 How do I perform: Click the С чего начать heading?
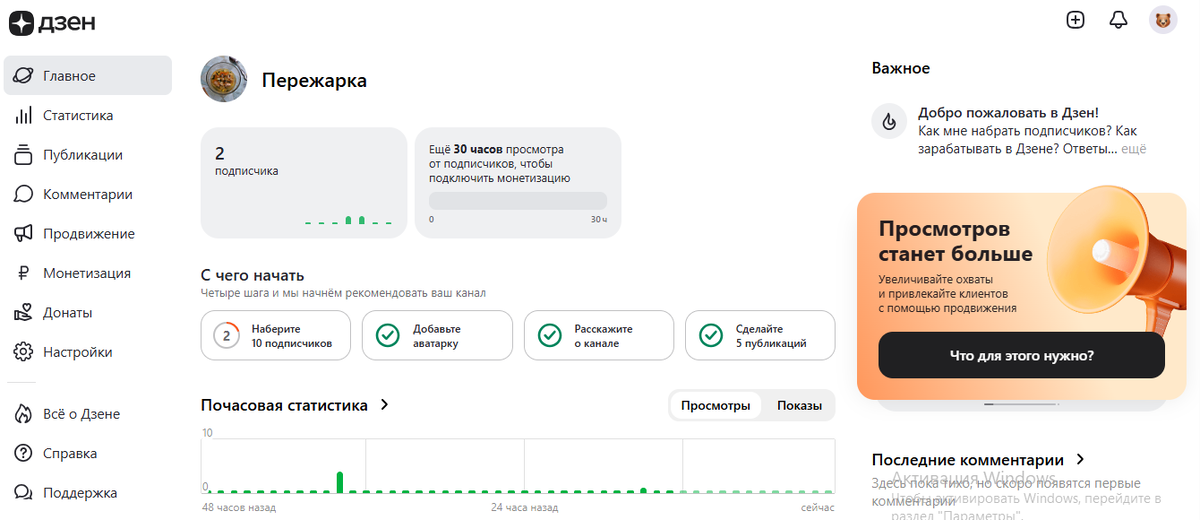pyautogui.click(x=252, y=275)
